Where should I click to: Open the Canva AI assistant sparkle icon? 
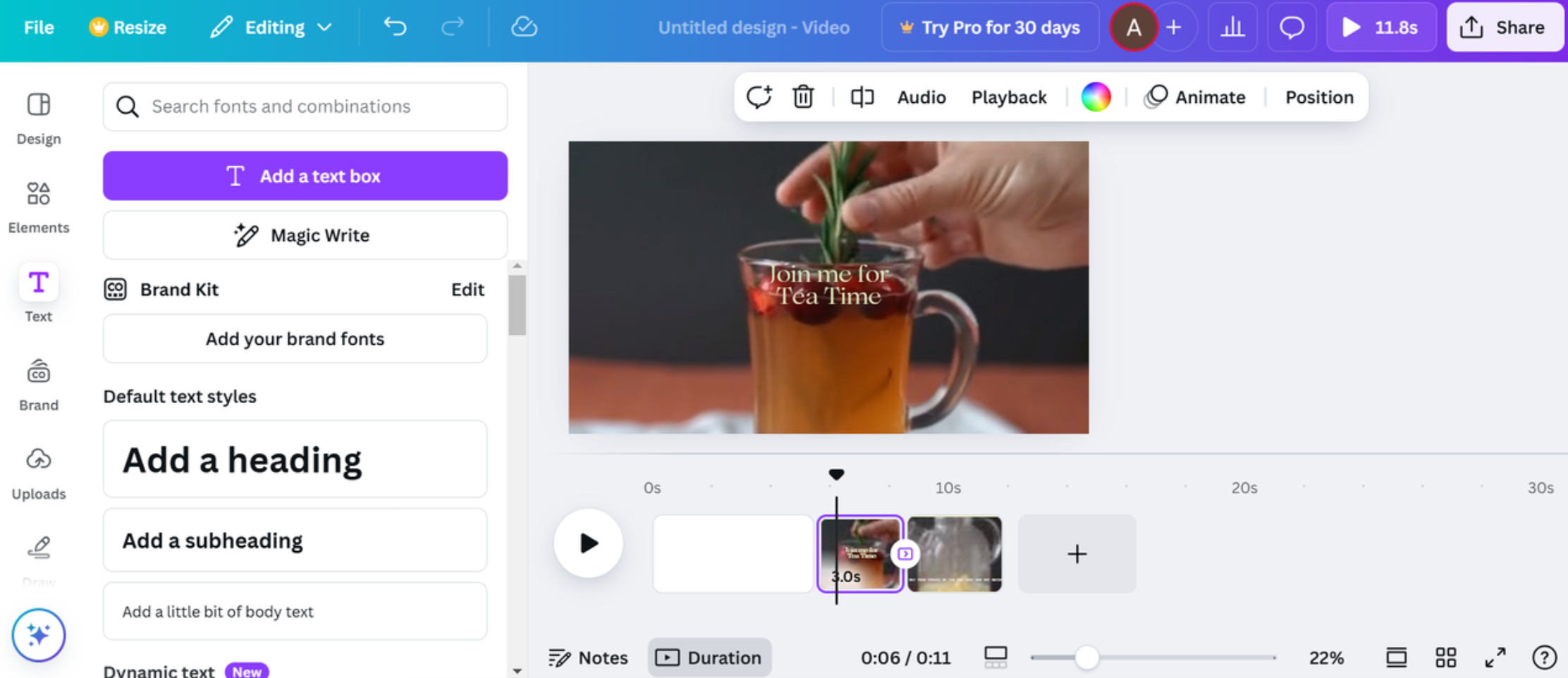point(39,634)
